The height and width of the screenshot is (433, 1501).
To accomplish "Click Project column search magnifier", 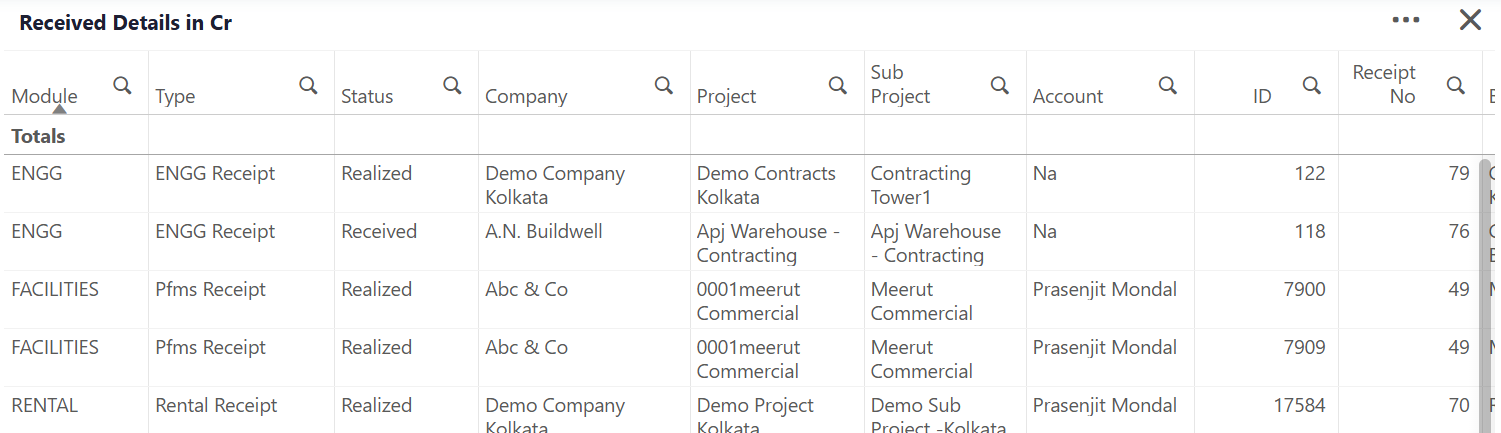I will [838, 85].
